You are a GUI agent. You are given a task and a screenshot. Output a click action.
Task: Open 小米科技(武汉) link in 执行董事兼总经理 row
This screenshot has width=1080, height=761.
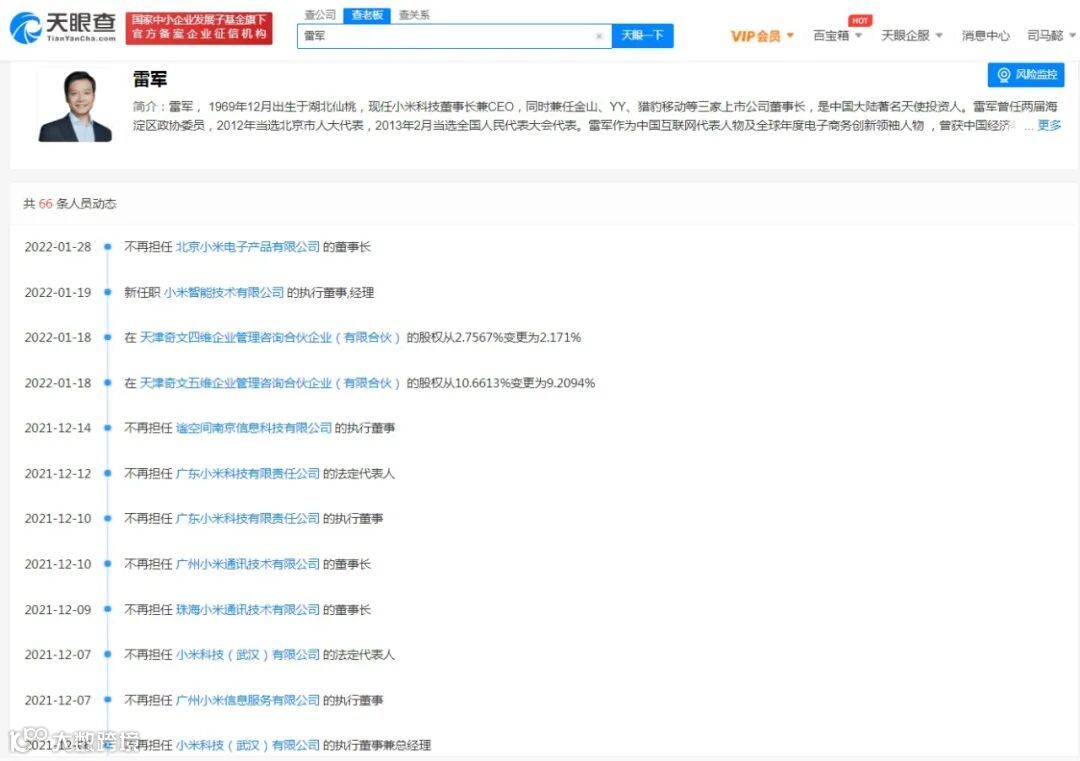click(248, 745)
